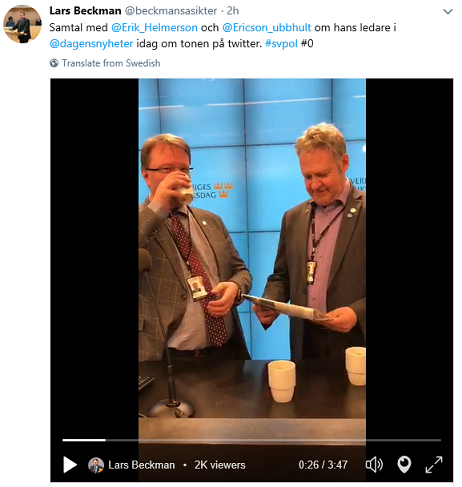
Task: Open the #svpol hashtag
Action: coord(281,44)
